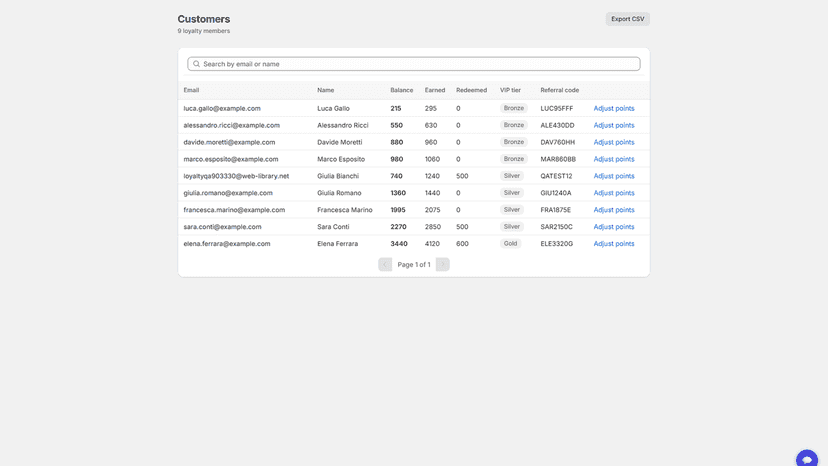The width and height of the screenshot is (828, 466).
Task: Go to next page arrow
Action: pyautogui.click(x=443, y=264)
